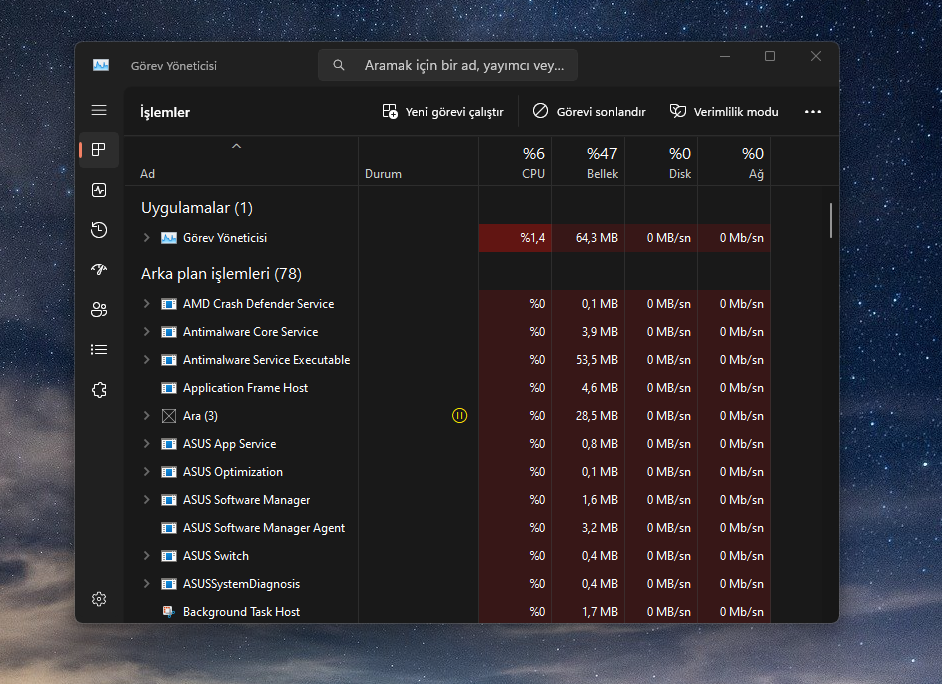Click the Background Task Host icon

[169, 612]
